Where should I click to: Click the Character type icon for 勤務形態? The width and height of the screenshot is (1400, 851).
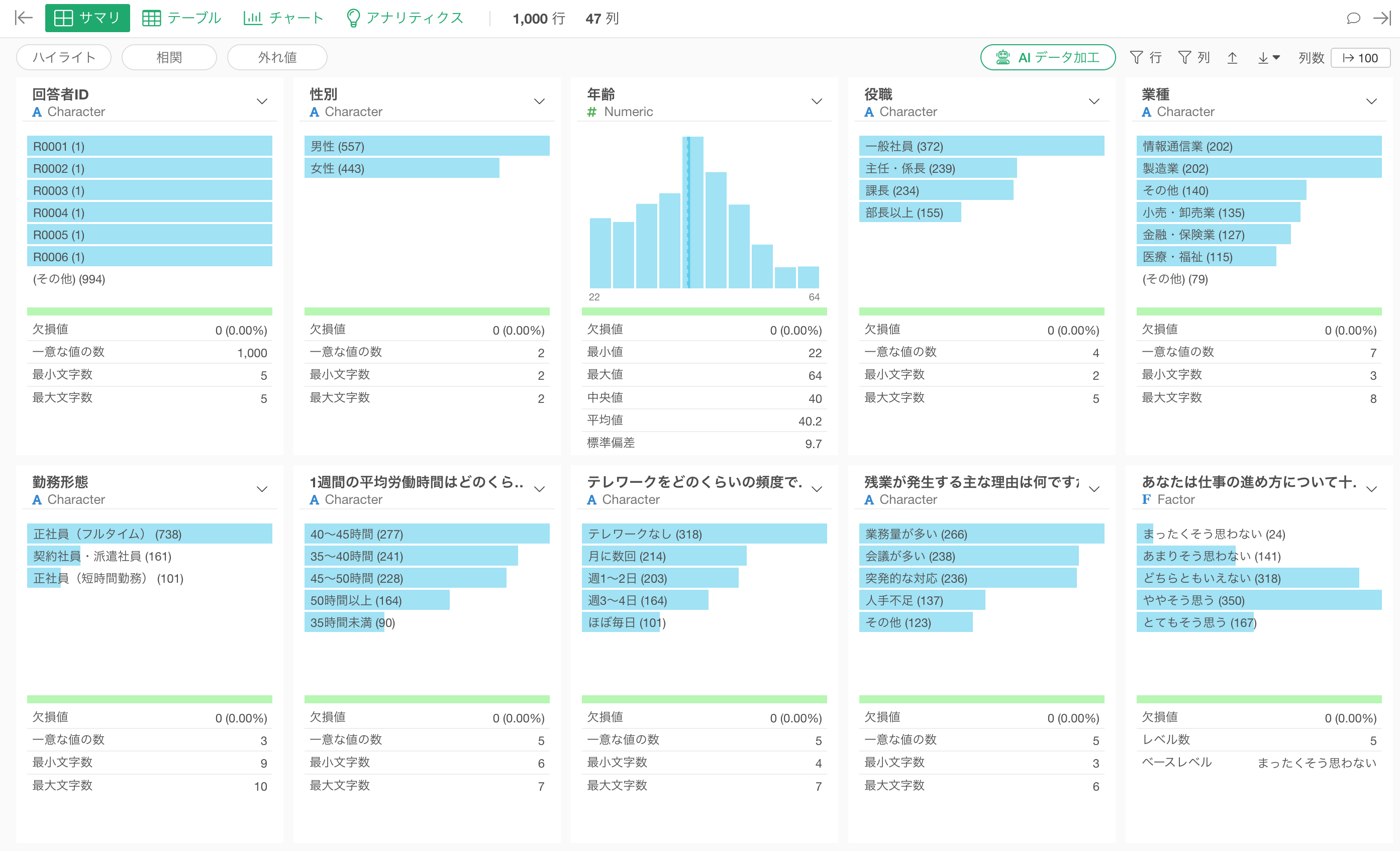click(37, 499)
